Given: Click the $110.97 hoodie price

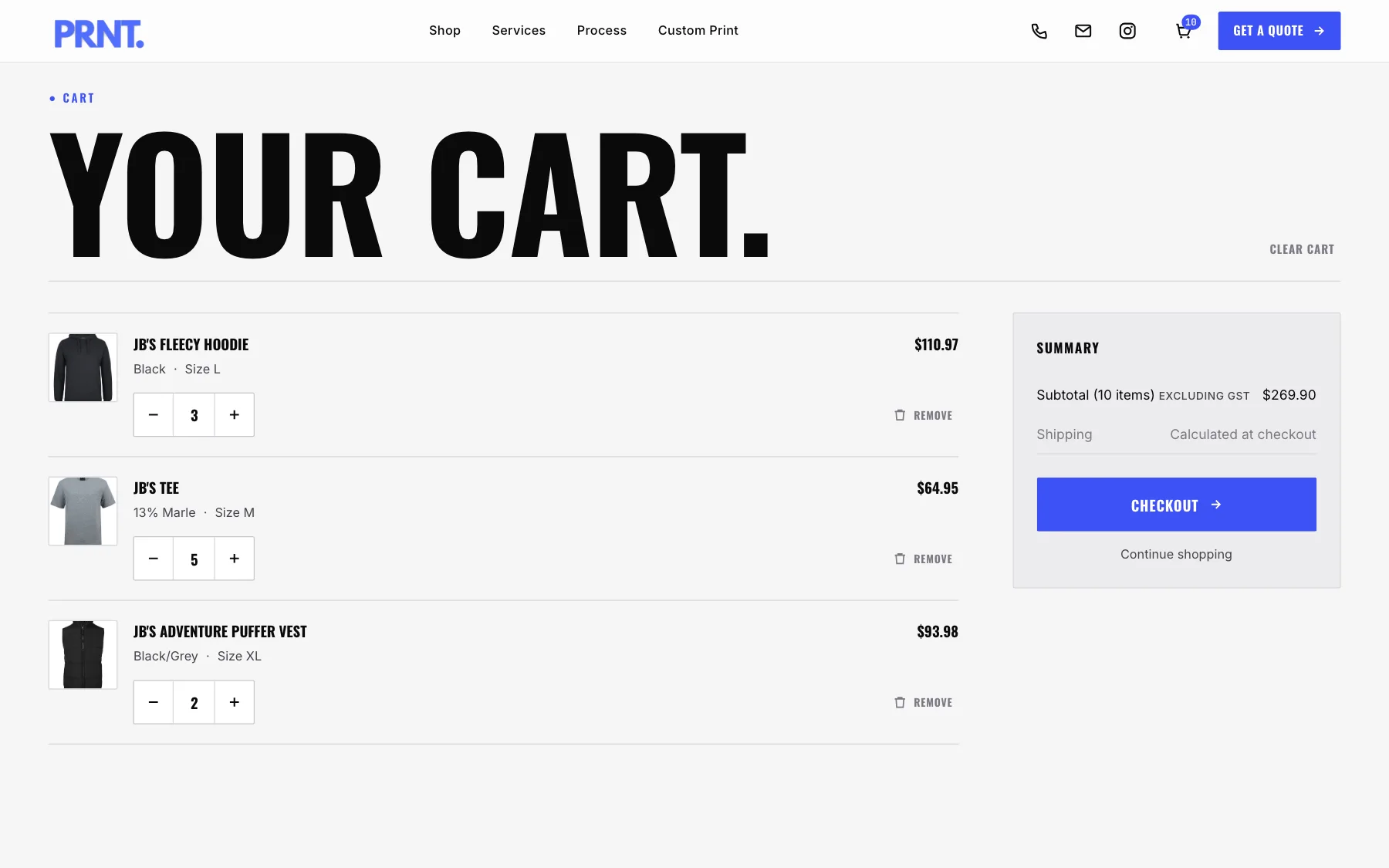Looking at the screenshot, I should click(936, 344).
